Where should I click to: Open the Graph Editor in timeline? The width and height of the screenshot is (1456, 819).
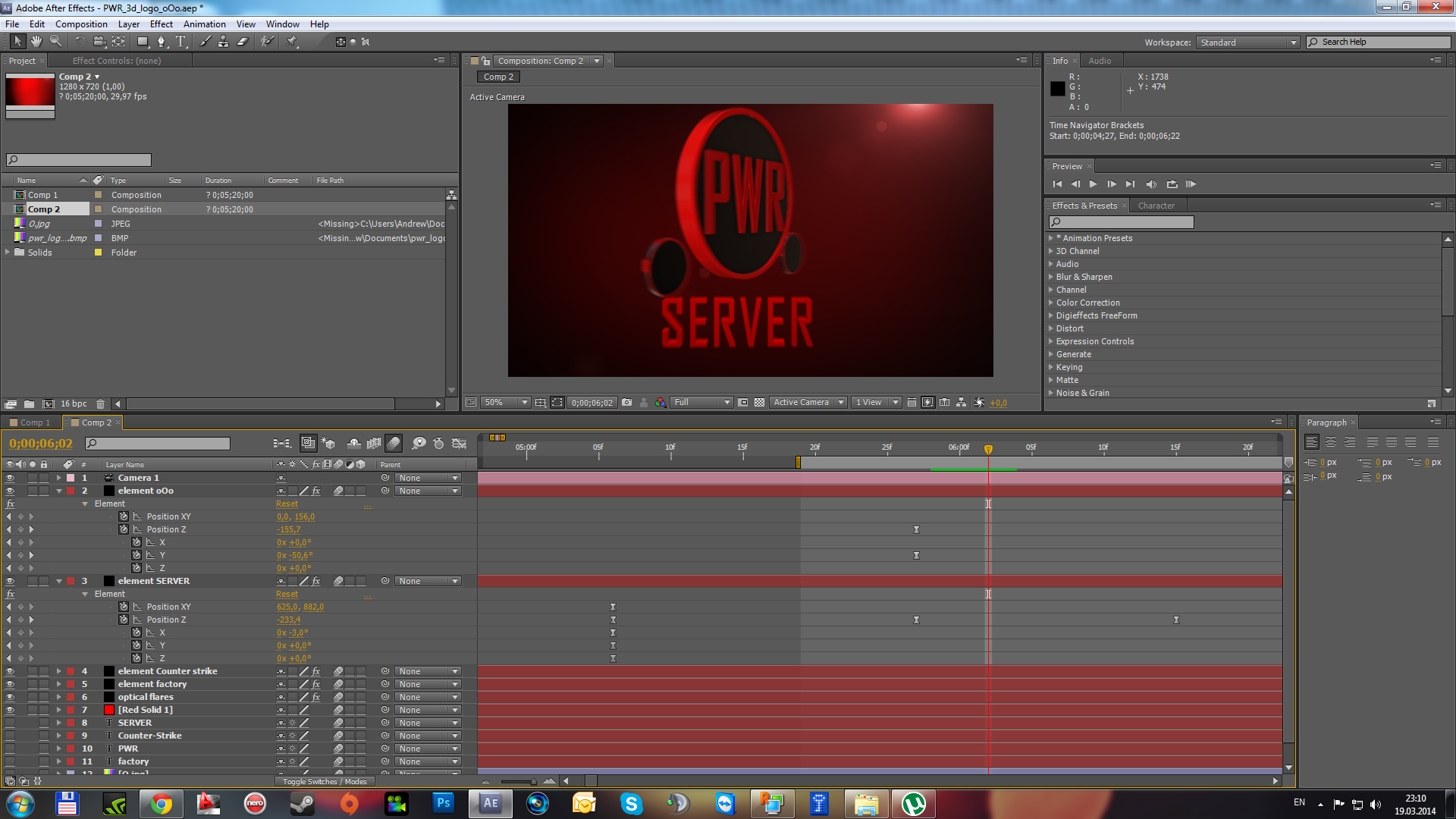[x=459, y=444]
